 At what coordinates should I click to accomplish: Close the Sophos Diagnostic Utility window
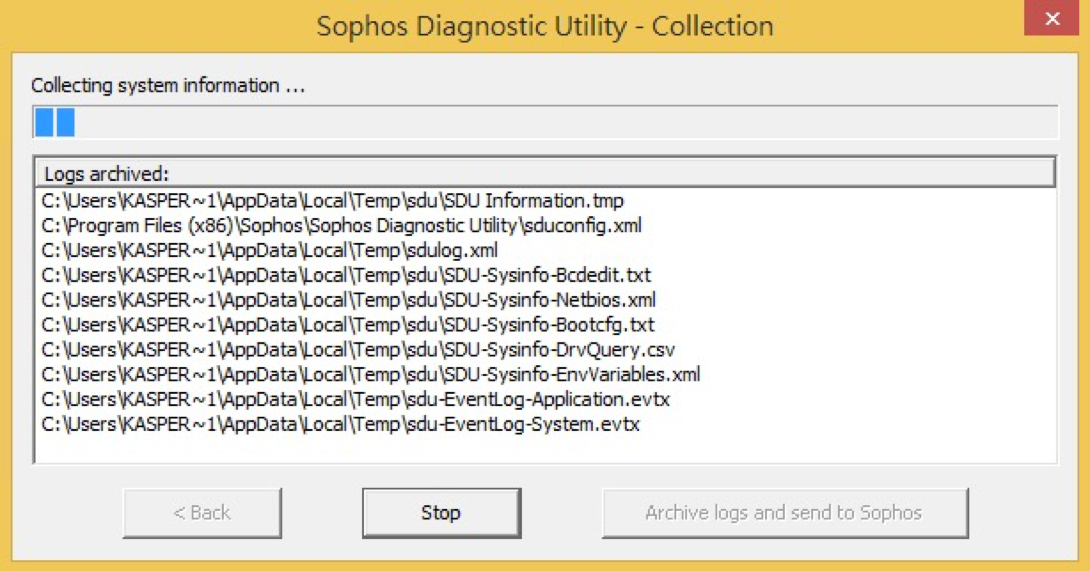1052,18
